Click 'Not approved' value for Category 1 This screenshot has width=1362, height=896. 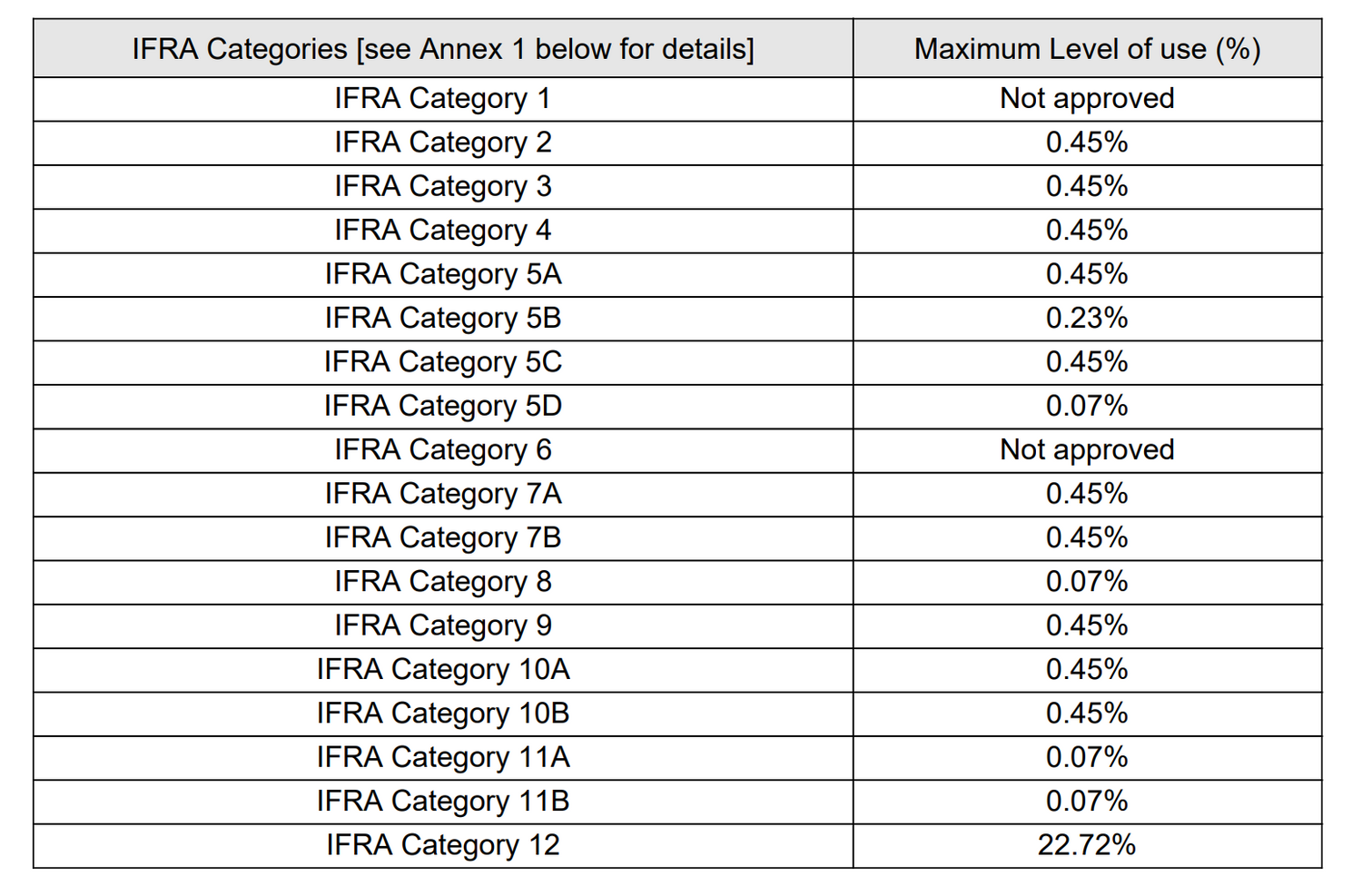click(1087, 98)
